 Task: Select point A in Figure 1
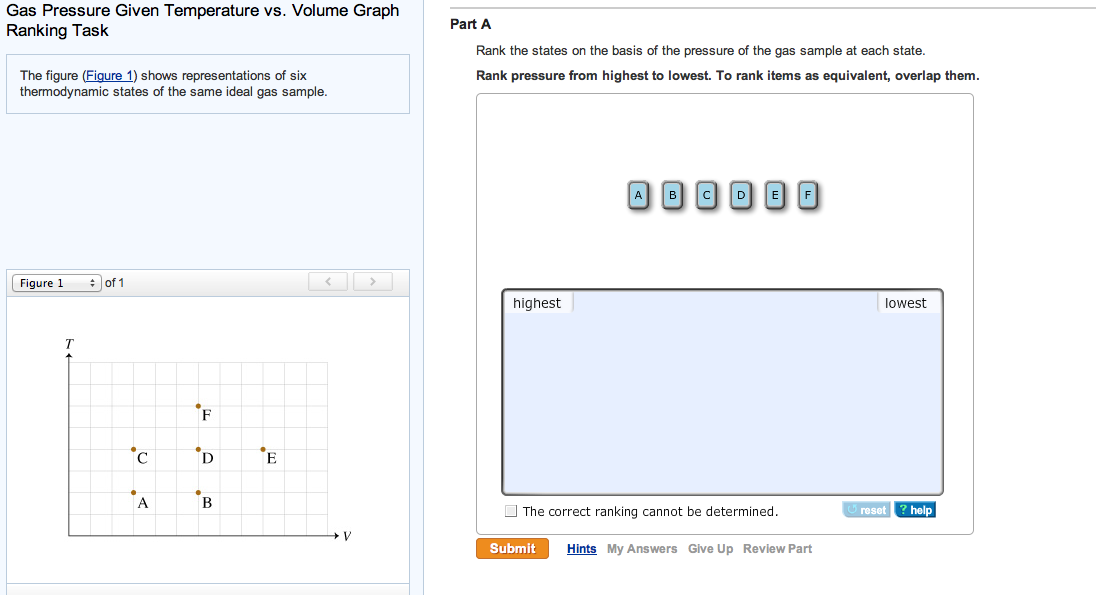point(134,493)
